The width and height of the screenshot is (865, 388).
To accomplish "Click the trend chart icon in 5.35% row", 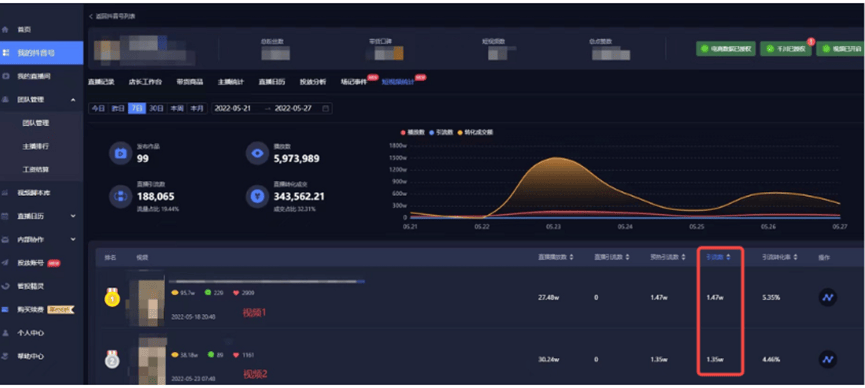I will point(827,297).
